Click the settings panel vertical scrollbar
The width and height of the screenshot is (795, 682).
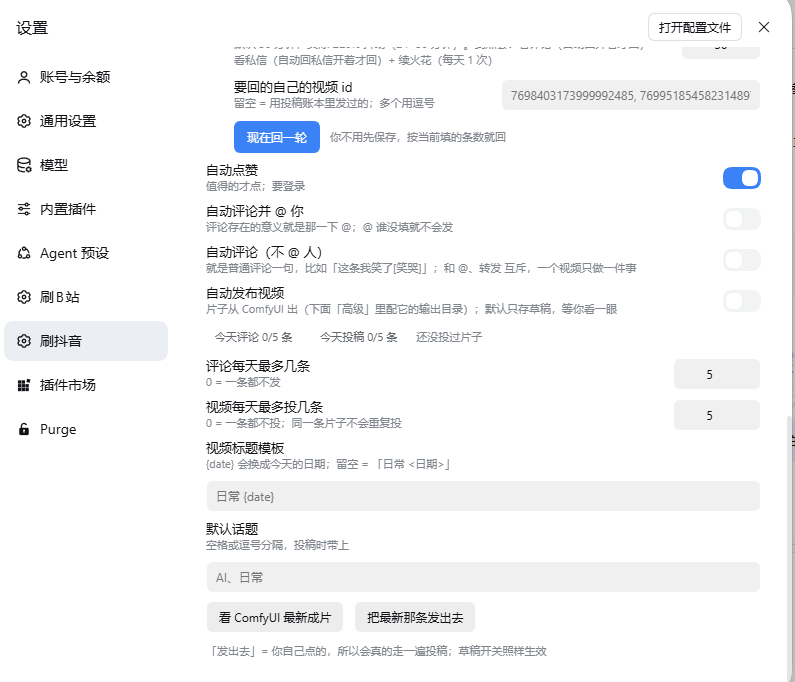coord(789,548)
